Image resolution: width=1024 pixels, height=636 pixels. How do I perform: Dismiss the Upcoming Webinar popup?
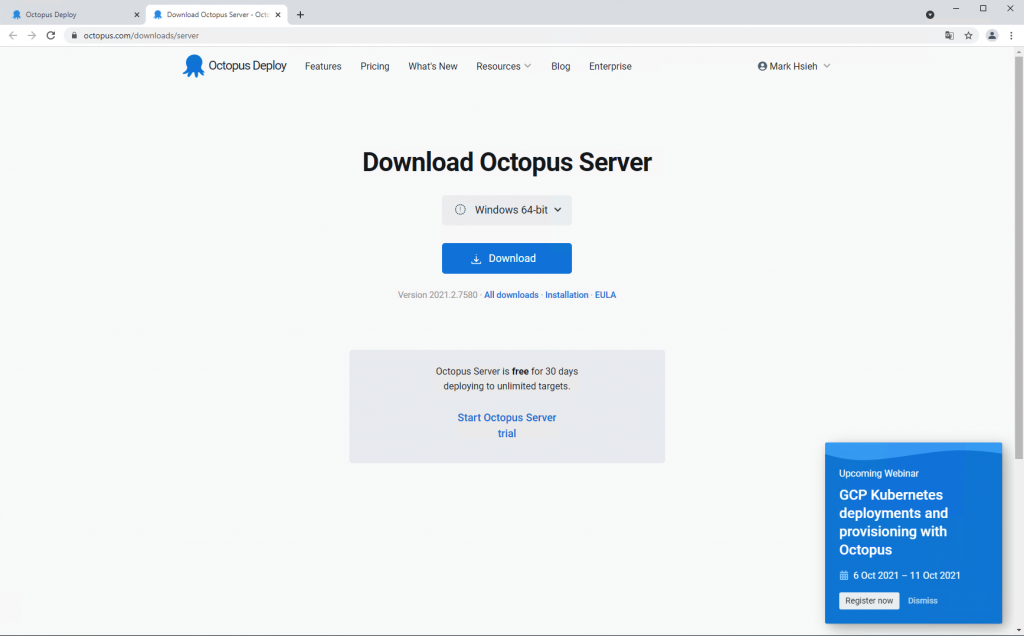point(923,600)
